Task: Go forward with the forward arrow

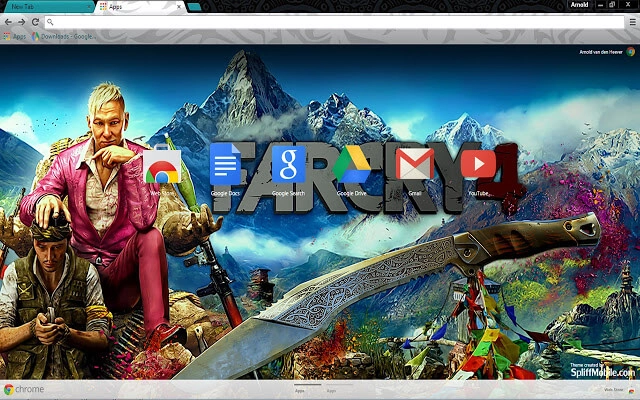Action: click(x=21, y=22)
